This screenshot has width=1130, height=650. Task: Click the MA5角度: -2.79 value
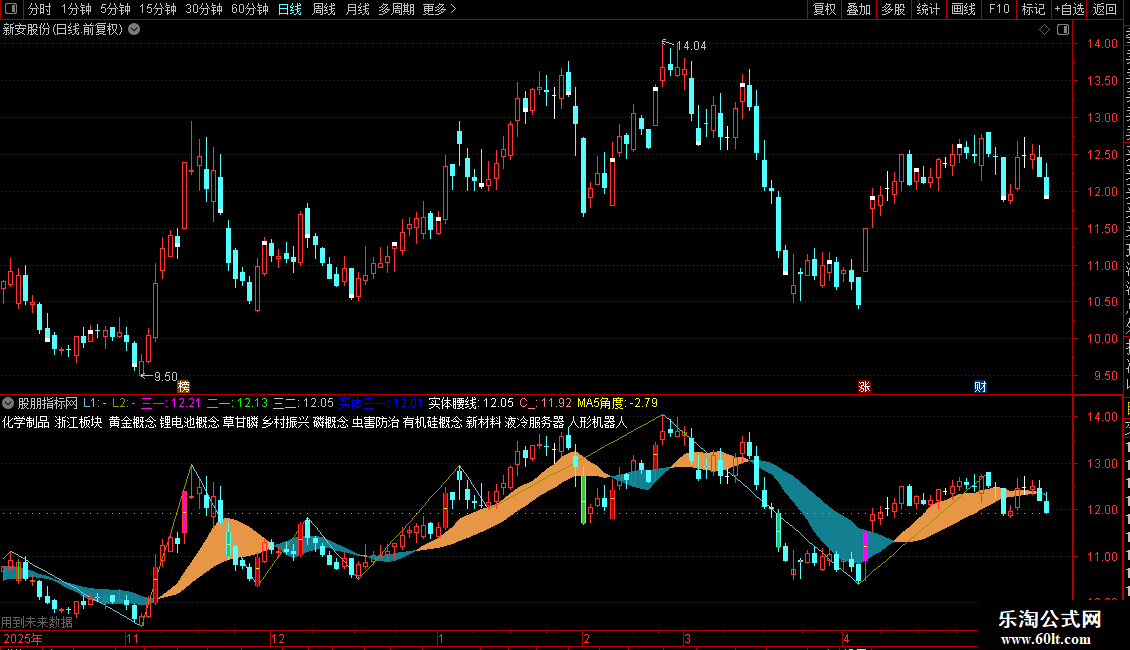(618, 403)
